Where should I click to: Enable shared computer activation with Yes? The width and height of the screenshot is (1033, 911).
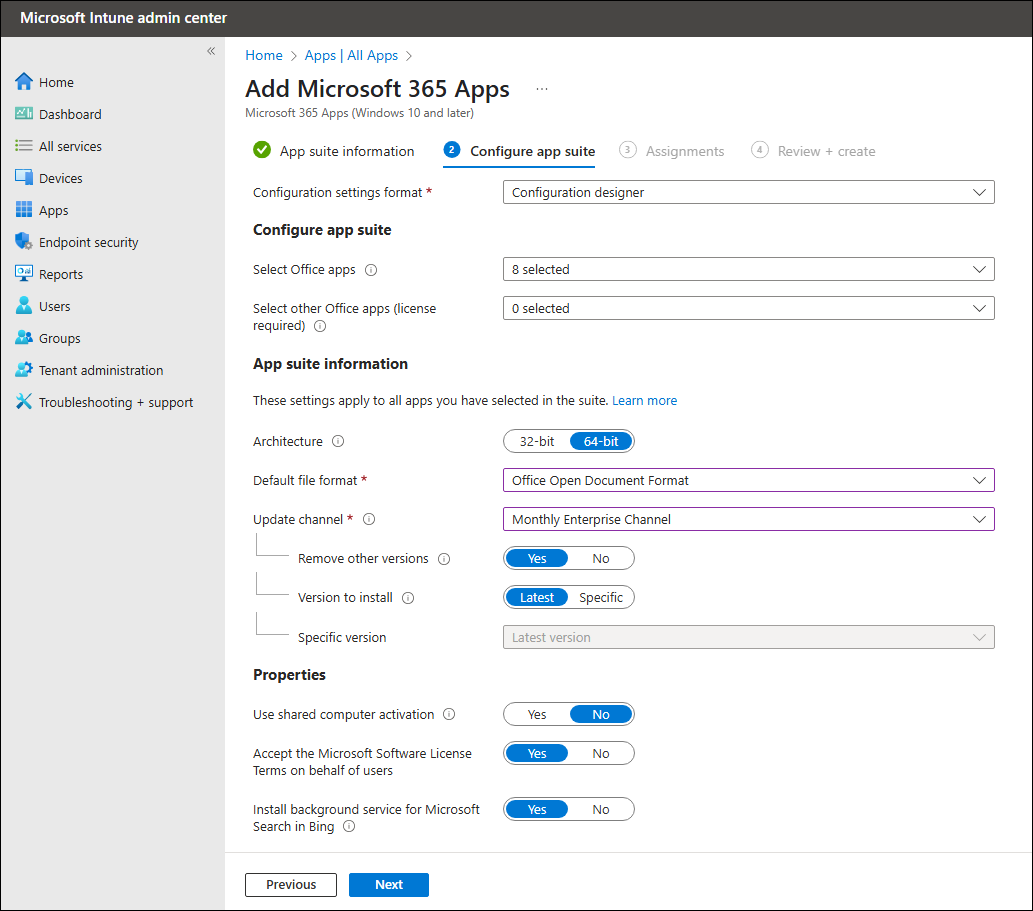pos(537,715)
